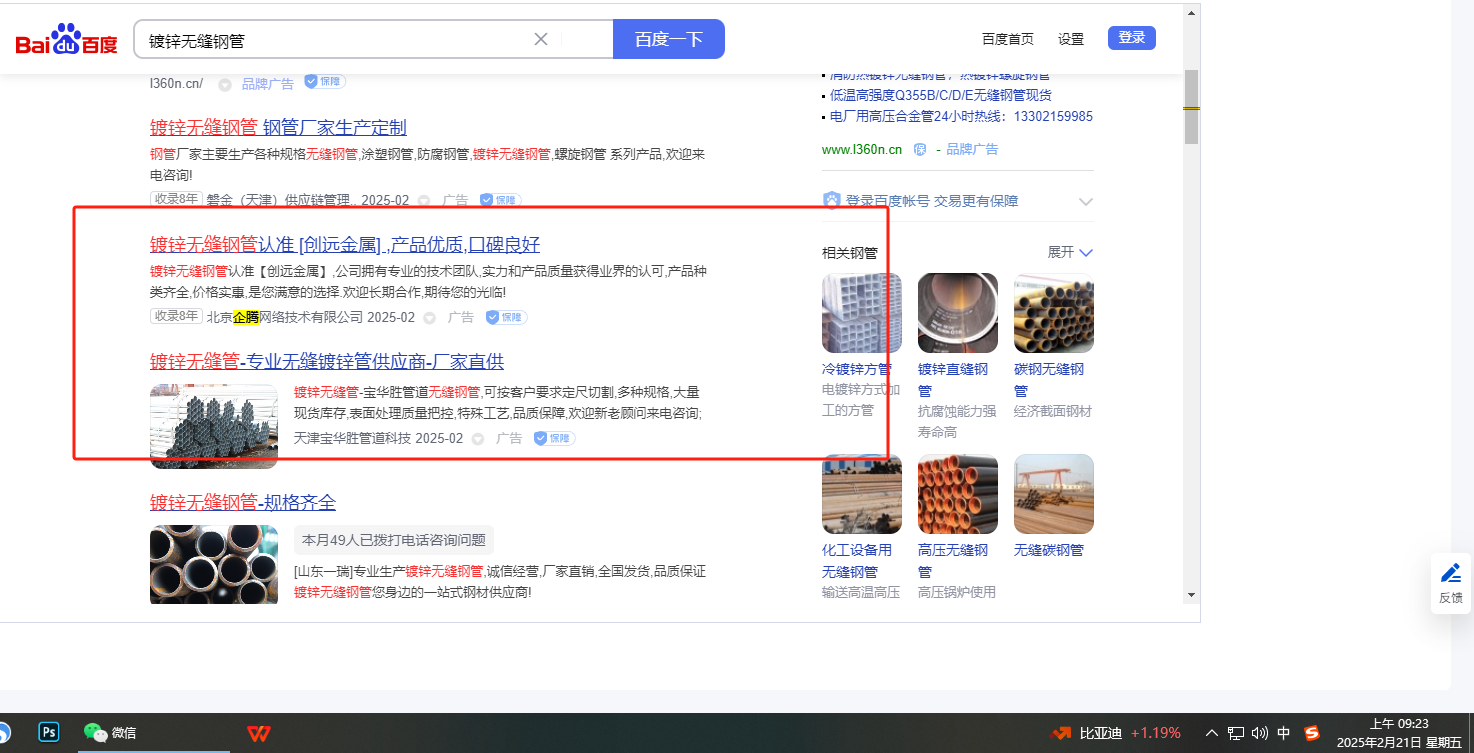This screenshot has height=753, width=1474.
Task: Click the scrollbar down arrow
Action: coord(1191,594)
